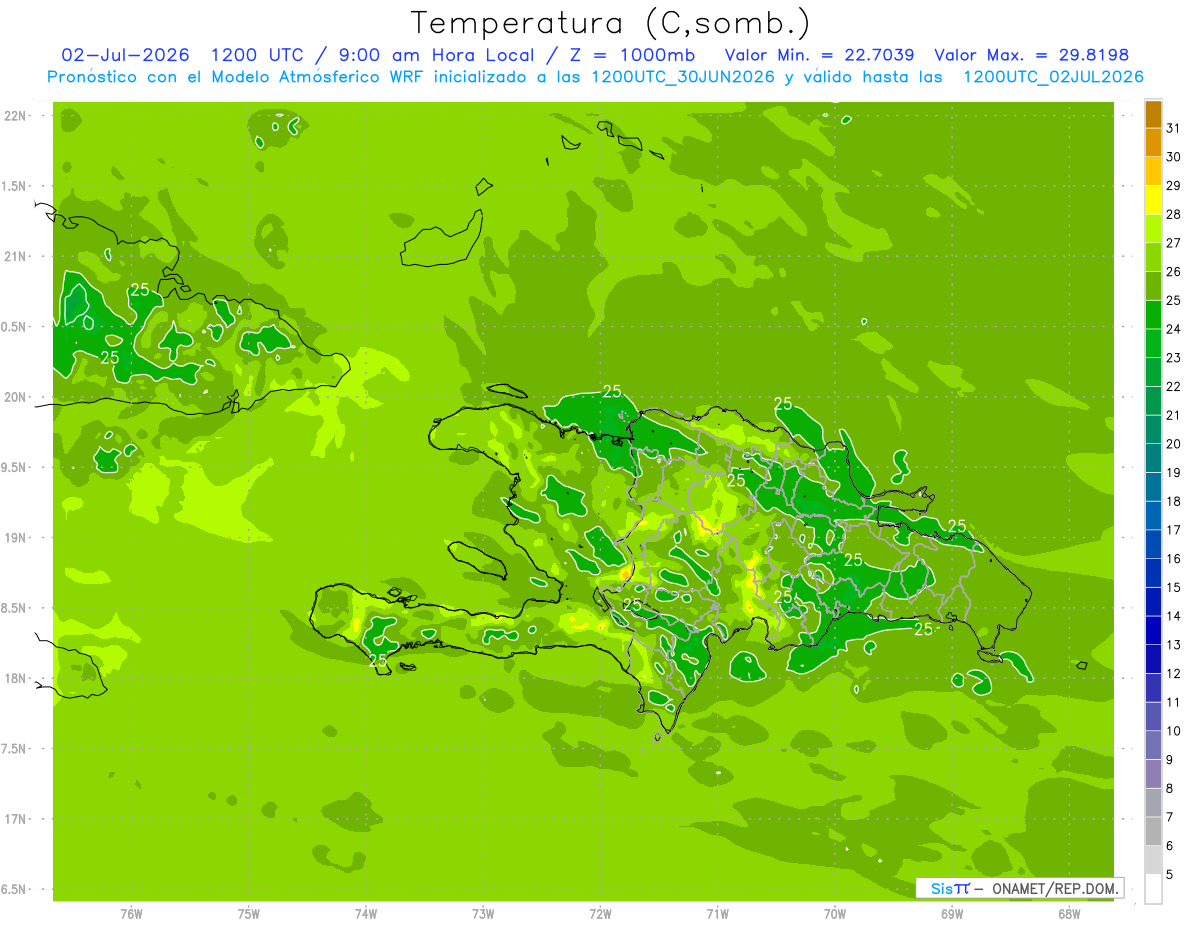Click the green color bar segment between 24 and 25

(1153, 315)
